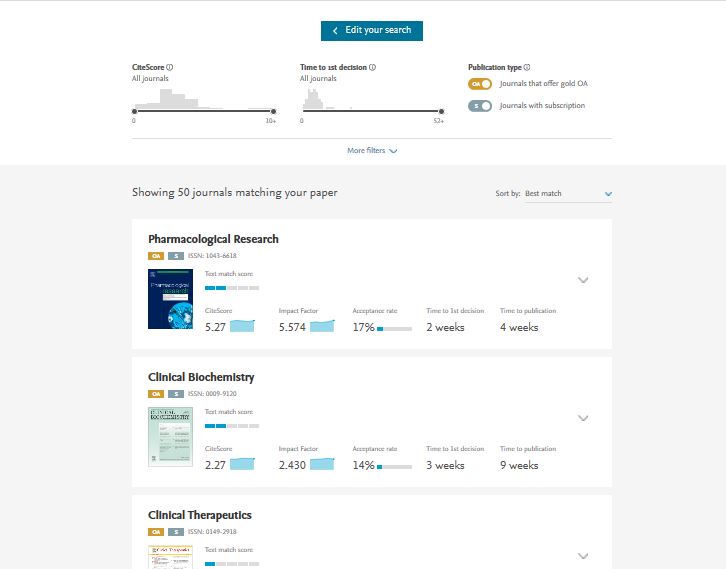Click Pharmacological Research cover thumbnail
726x569 pixels.
[170, 299]
